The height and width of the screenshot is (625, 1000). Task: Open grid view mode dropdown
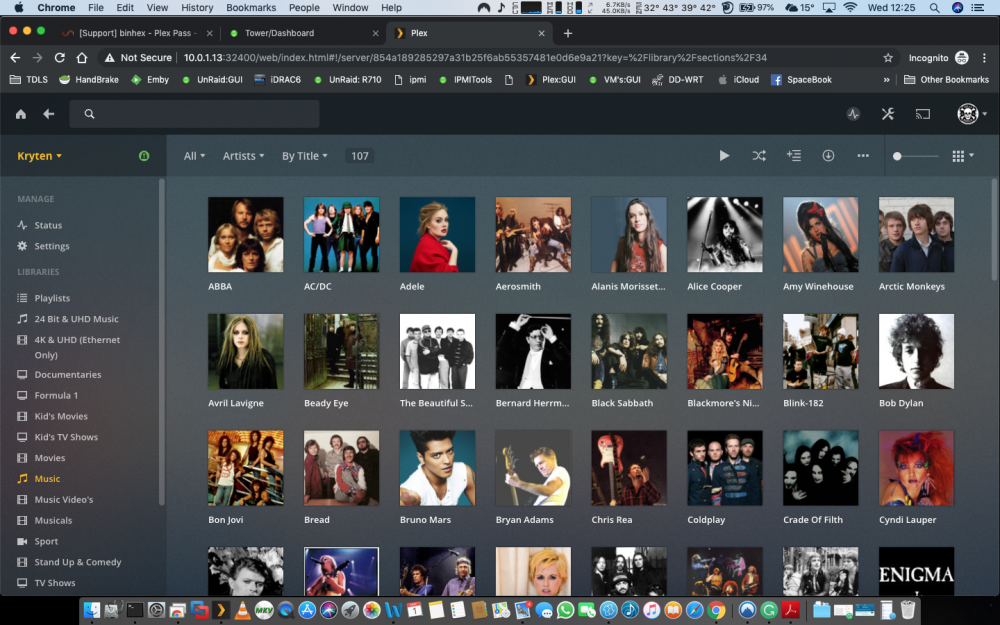[962, 156]
